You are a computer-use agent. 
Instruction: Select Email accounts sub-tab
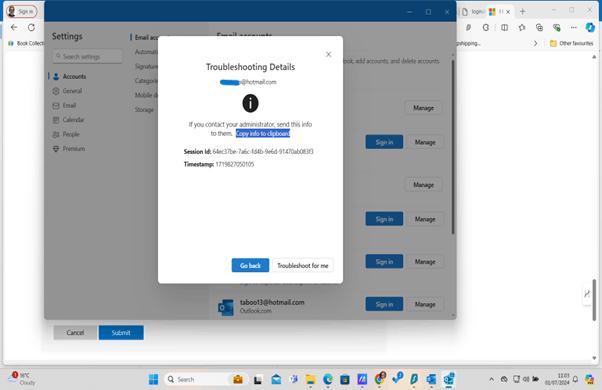tap(146, 38)
